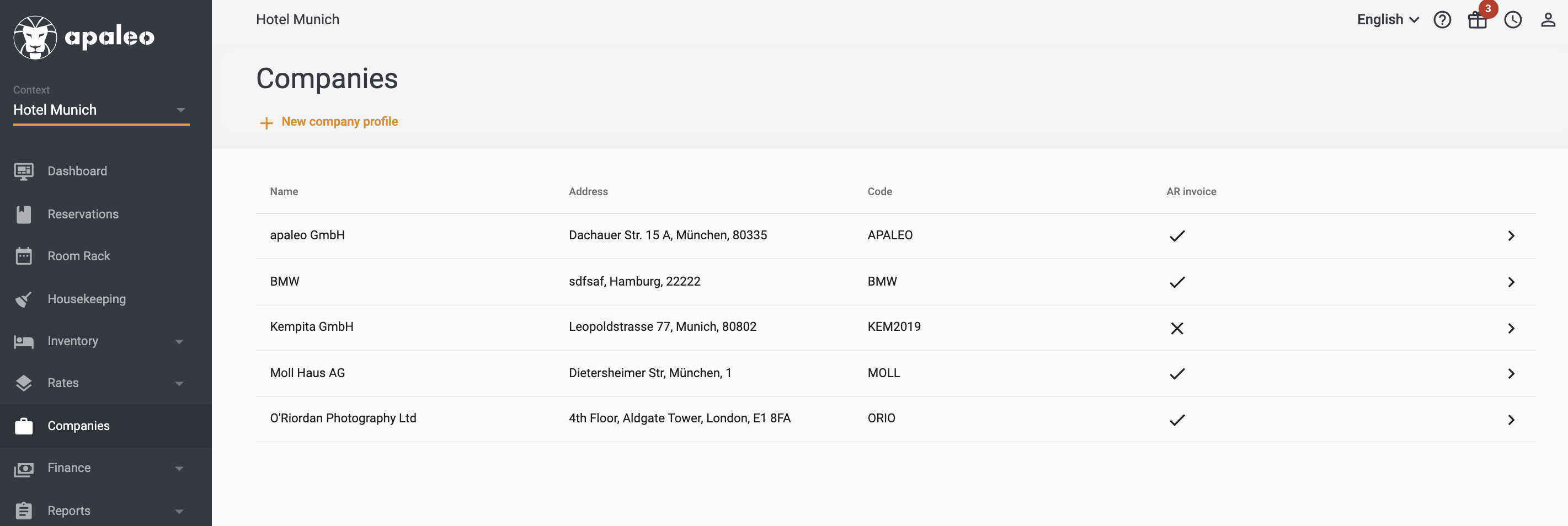Open the user account profile icon
Viewport: 1568px width, 526px height.
[x=1548, y=20]
